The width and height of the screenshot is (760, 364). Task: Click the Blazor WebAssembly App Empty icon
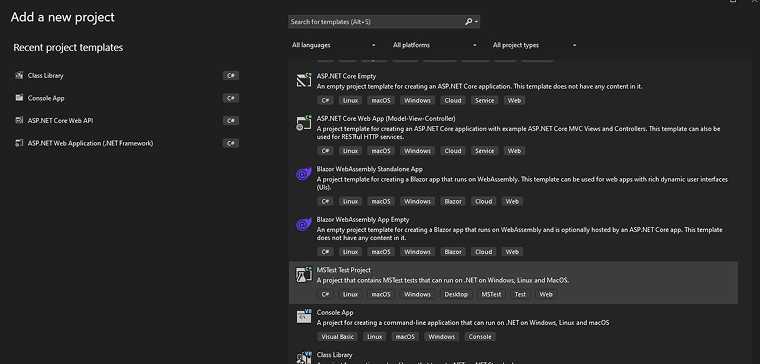(x=304, y=224)
